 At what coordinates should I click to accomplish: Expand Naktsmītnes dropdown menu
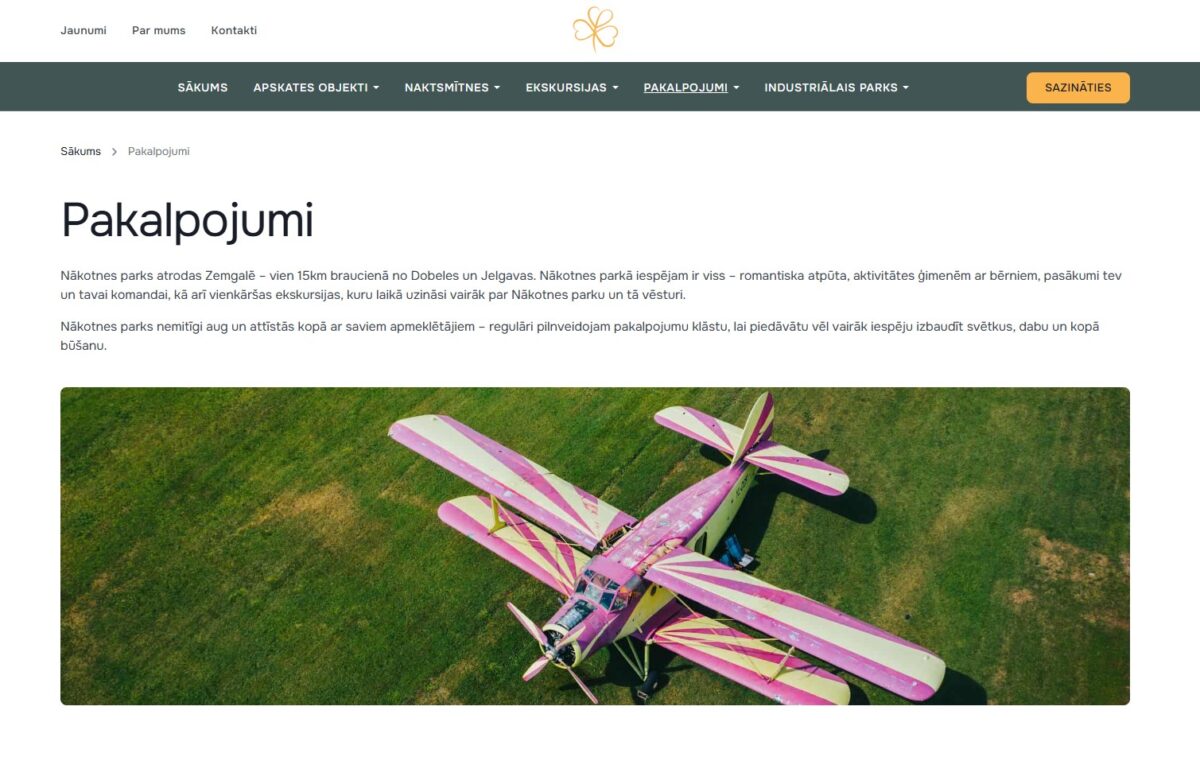(452, 87)
